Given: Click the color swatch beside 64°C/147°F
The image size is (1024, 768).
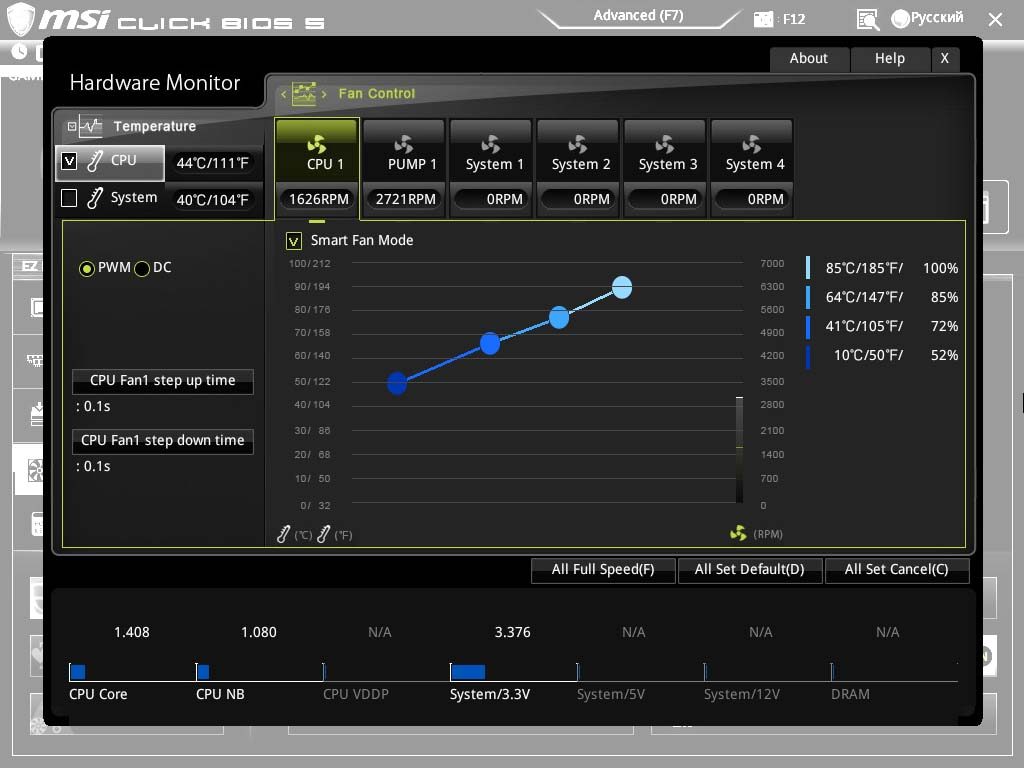Looking at the screenshot, I should point(808,297).
